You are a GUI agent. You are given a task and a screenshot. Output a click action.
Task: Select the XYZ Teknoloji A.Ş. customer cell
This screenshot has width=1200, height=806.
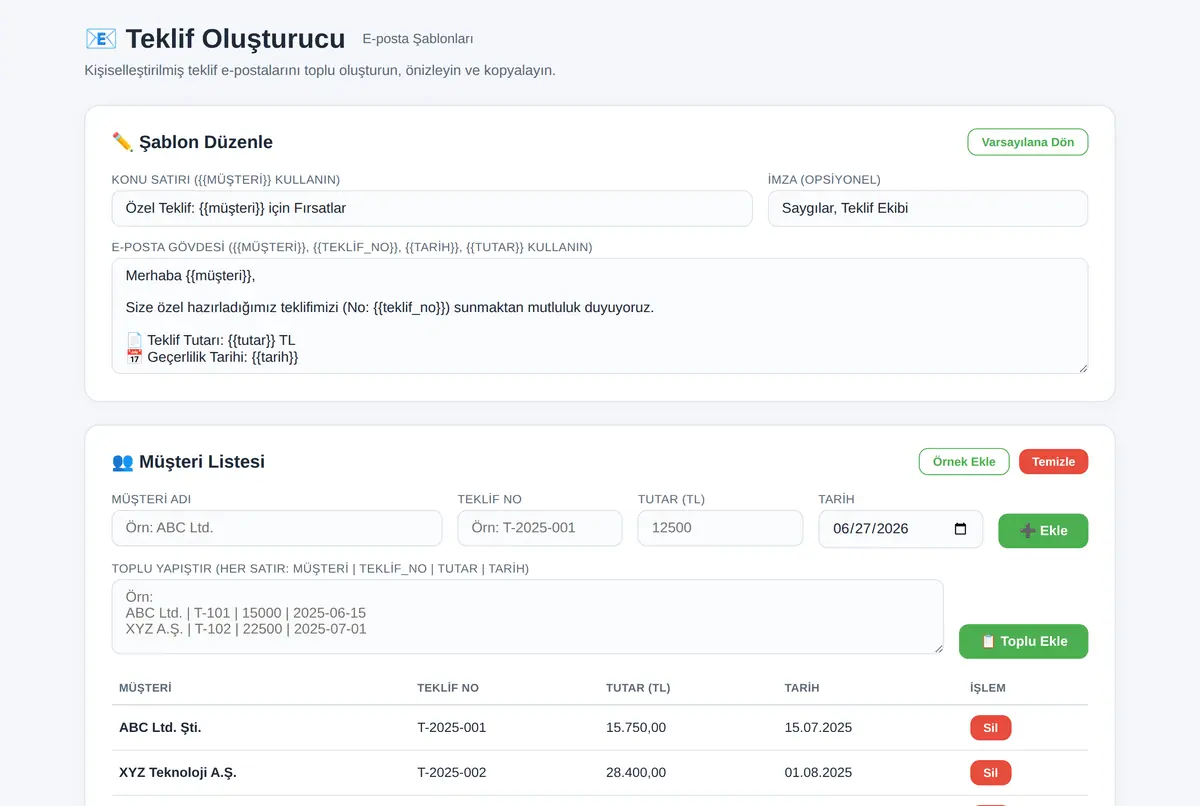point(178,773)
